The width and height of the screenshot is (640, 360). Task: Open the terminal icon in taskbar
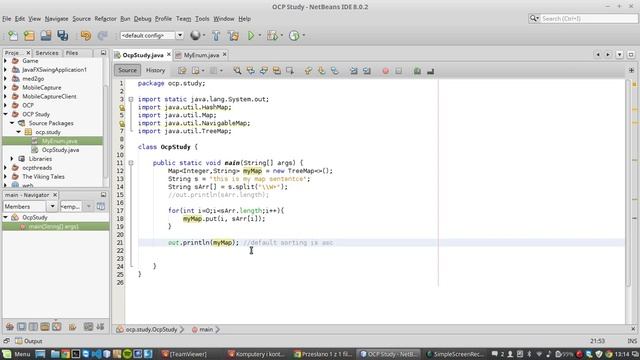tap(76, 354)
